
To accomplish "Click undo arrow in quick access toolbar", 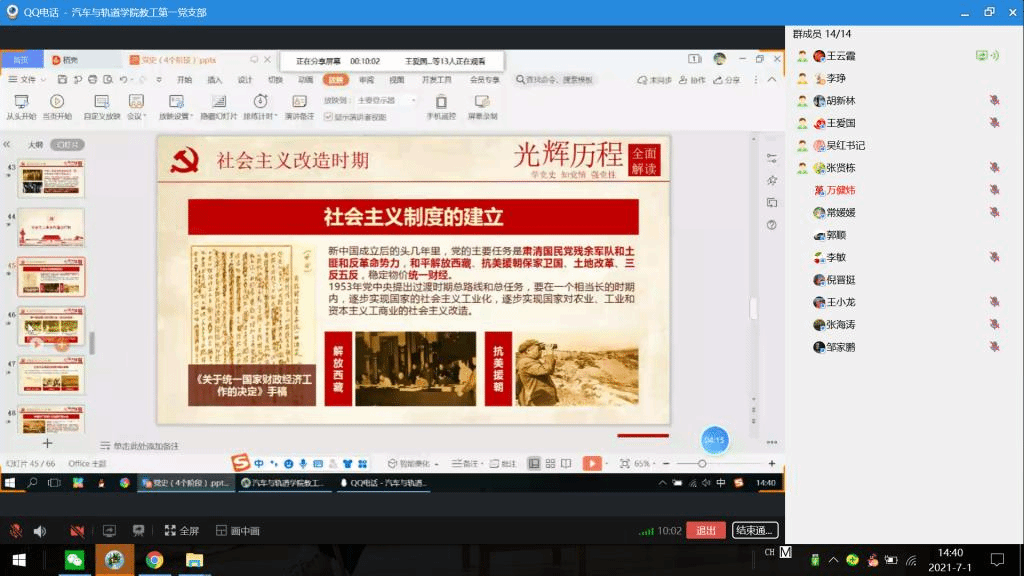I will pyautogui.click(x=123, y=80).
